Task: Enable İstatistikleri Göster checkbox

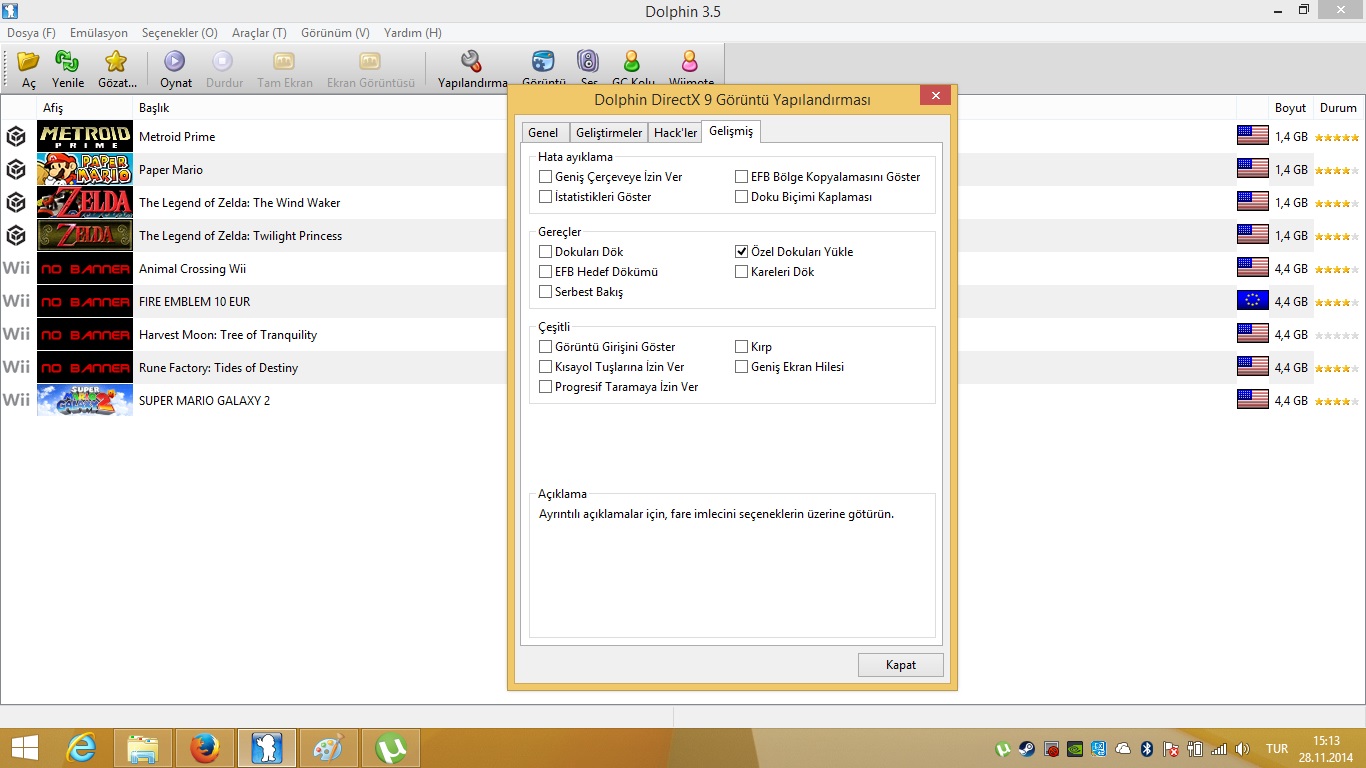Action: [545, 197]
